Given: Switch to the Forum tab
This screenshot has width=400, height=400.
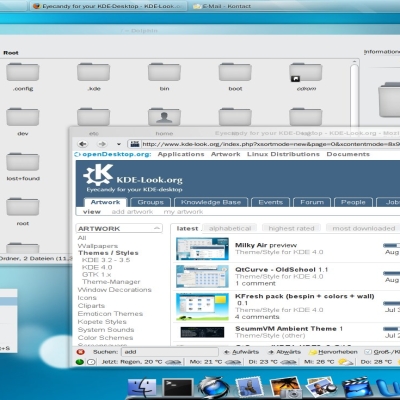Looking at the screenshot, I should point(312,202).
